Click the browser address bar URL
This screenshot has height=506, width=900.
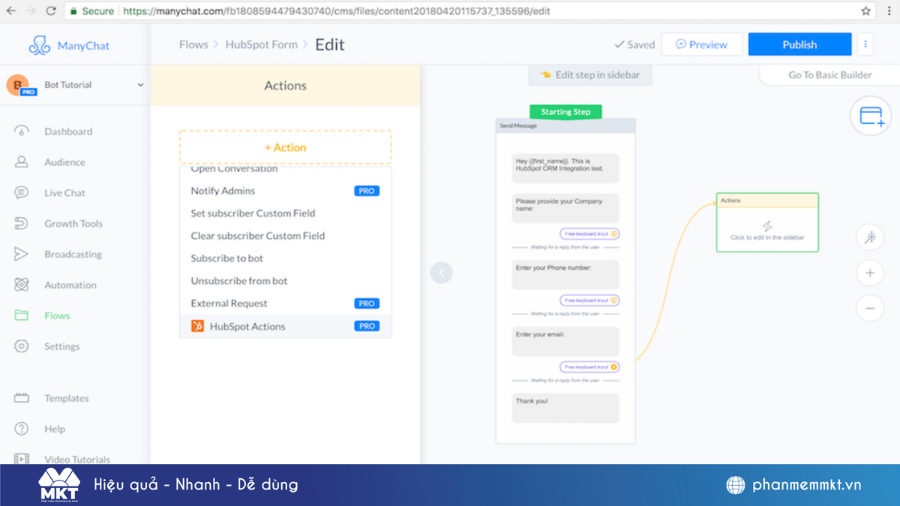[x=336, y=11]
